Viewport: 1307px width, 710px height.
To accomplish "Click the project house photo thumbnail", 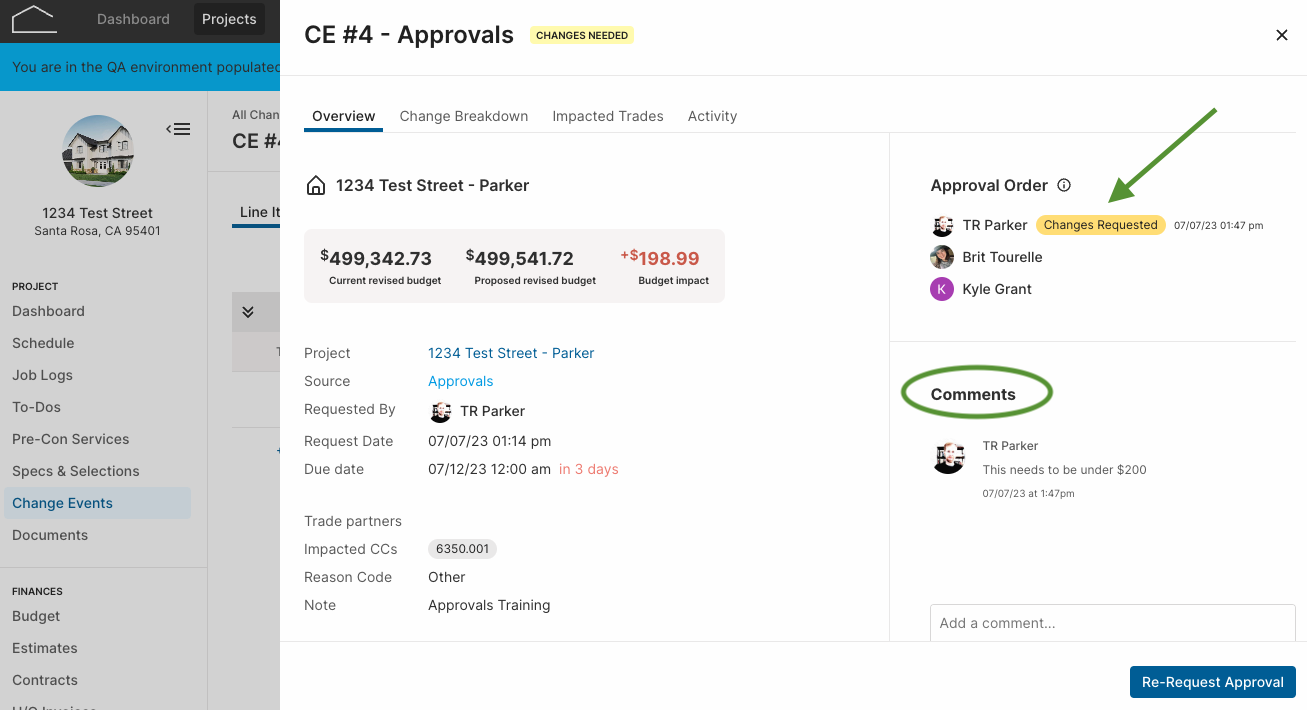I will click(98, 151).
